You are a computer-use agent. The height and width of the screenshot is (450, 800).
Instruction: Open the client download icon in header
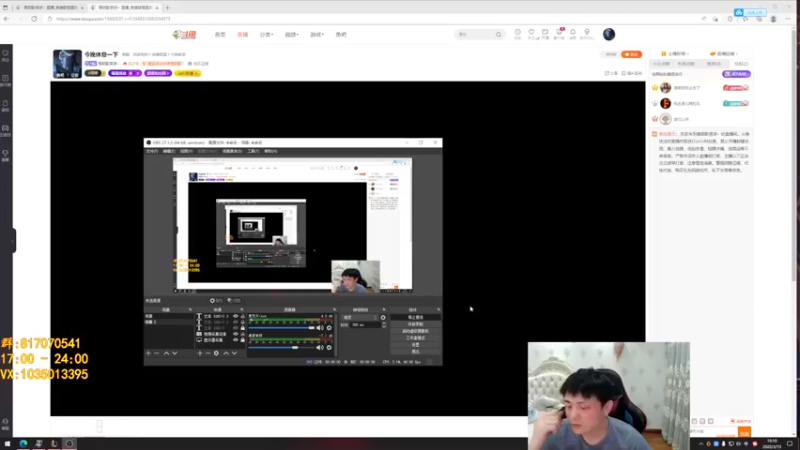587,34
